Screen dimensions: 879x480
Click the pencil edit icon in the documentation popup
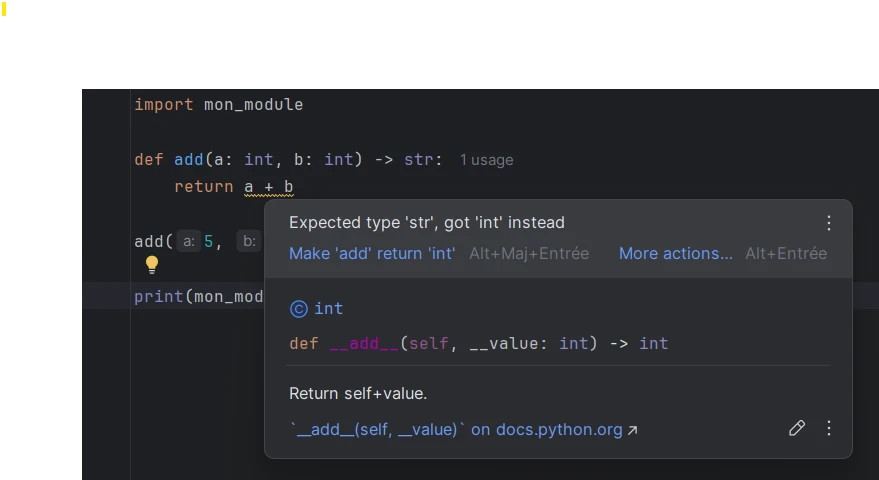(x=797, y=428)
